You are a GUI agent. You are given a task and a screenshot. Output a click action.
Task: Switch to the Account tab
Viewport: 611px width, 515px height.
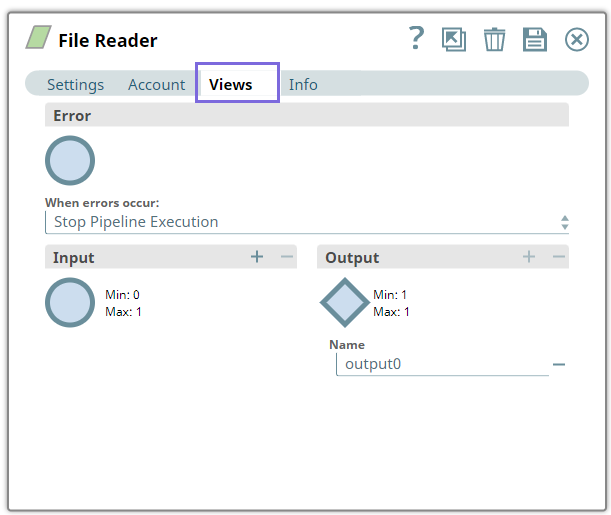[156, 85]
